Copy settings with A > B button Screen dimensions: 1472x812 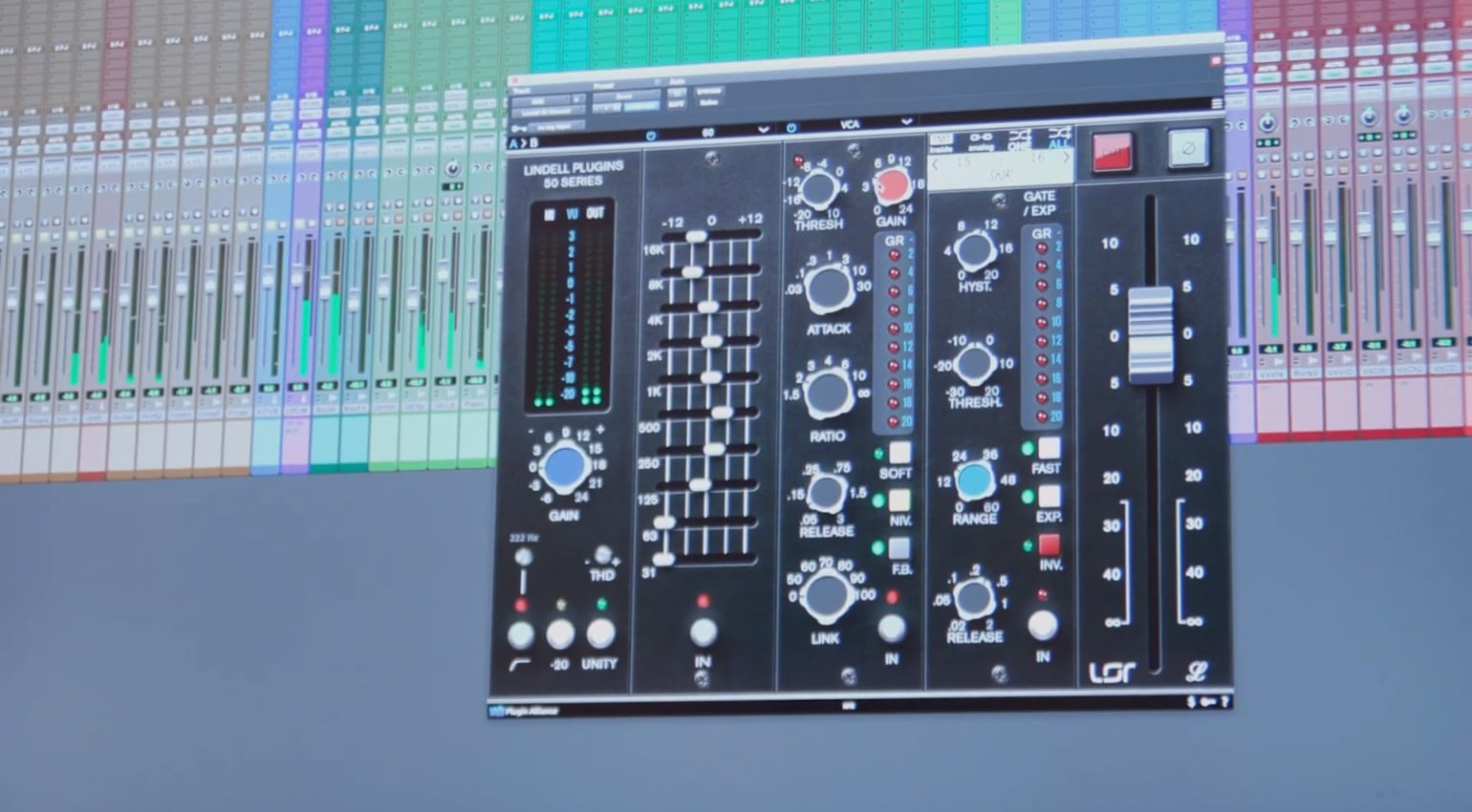tap(523, 143)
